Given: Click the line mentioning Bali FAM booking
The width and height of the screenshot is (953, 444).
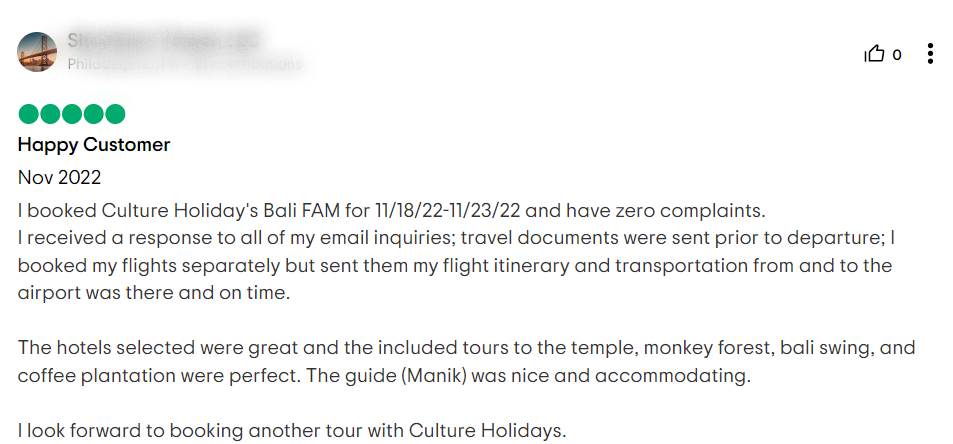Looking at the screenshot, I should pyautogui.click(x=391, y=211).
